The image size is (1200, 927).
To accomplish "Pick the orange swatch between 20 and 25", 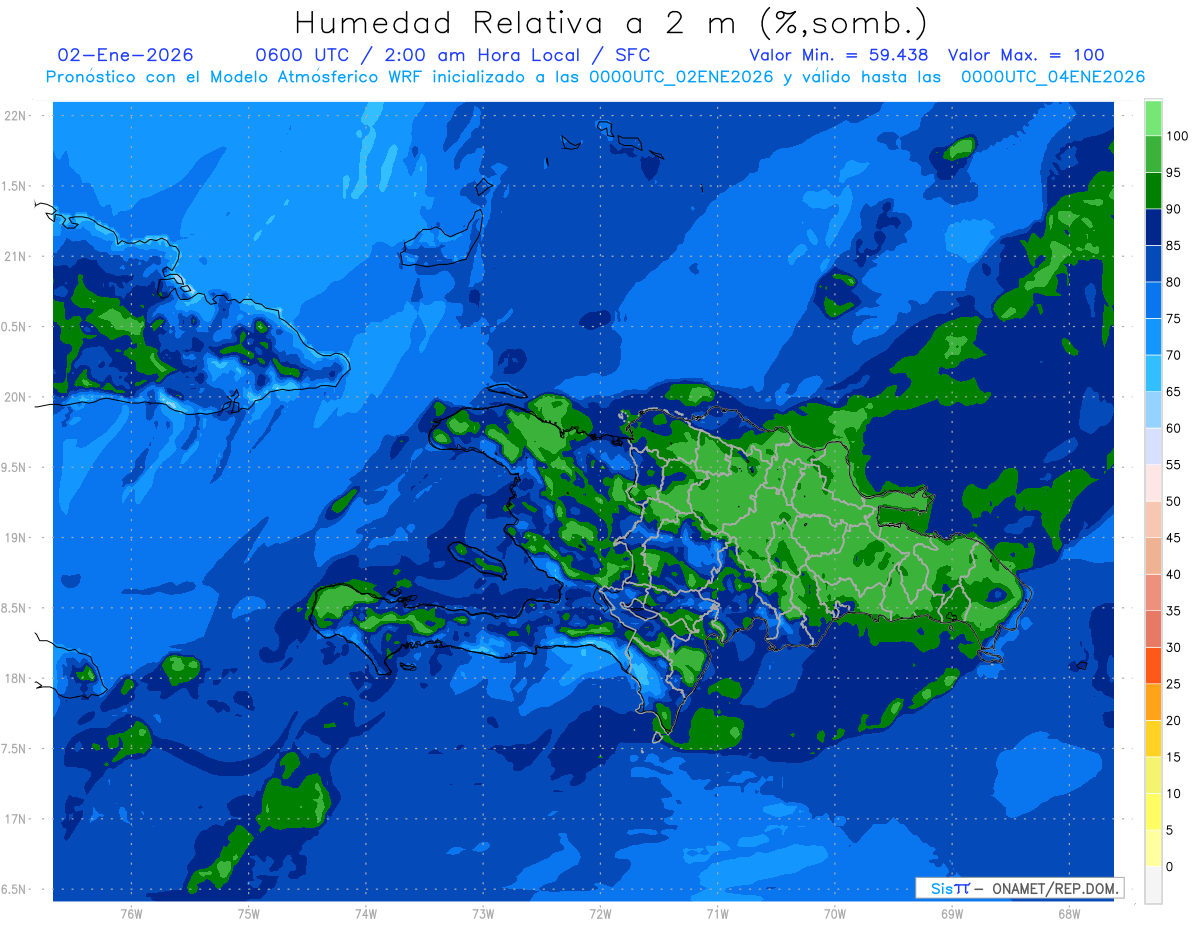I will click(x=1153, y=702).
